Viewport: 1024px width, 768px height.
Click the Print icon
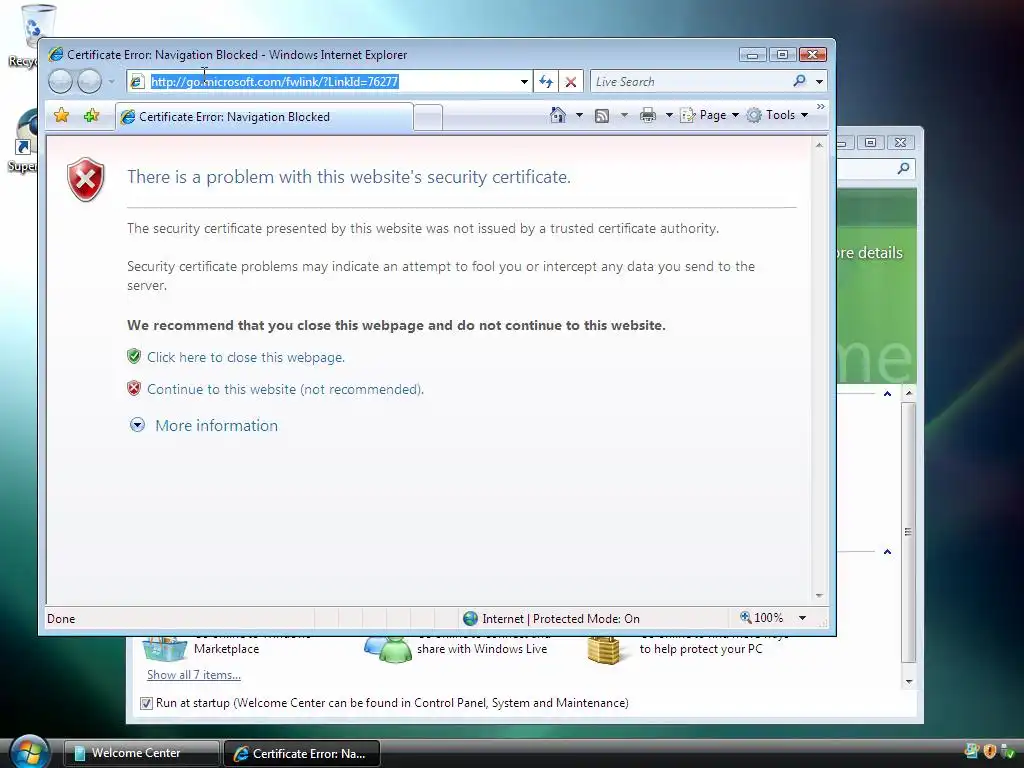[x=648, y=116]
